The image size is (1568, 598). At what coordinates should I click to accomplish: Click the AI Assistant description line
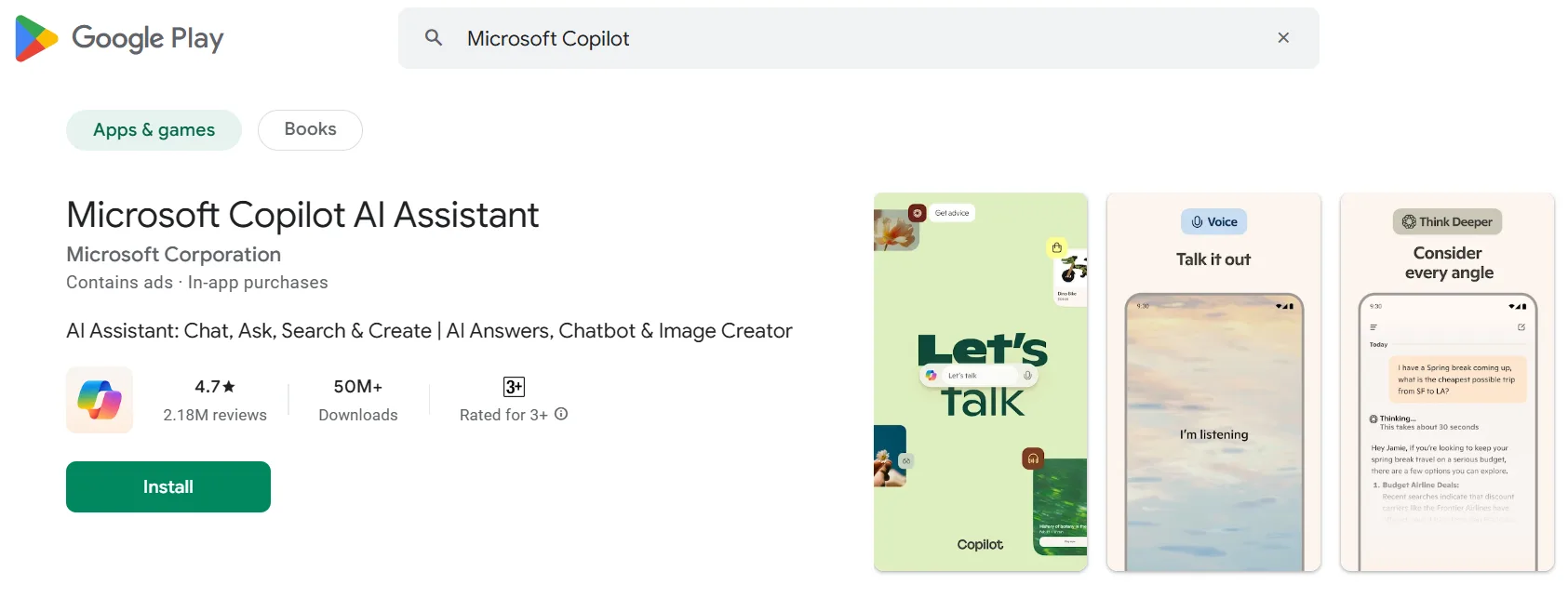pyautogui.click(x=429, y=331)
